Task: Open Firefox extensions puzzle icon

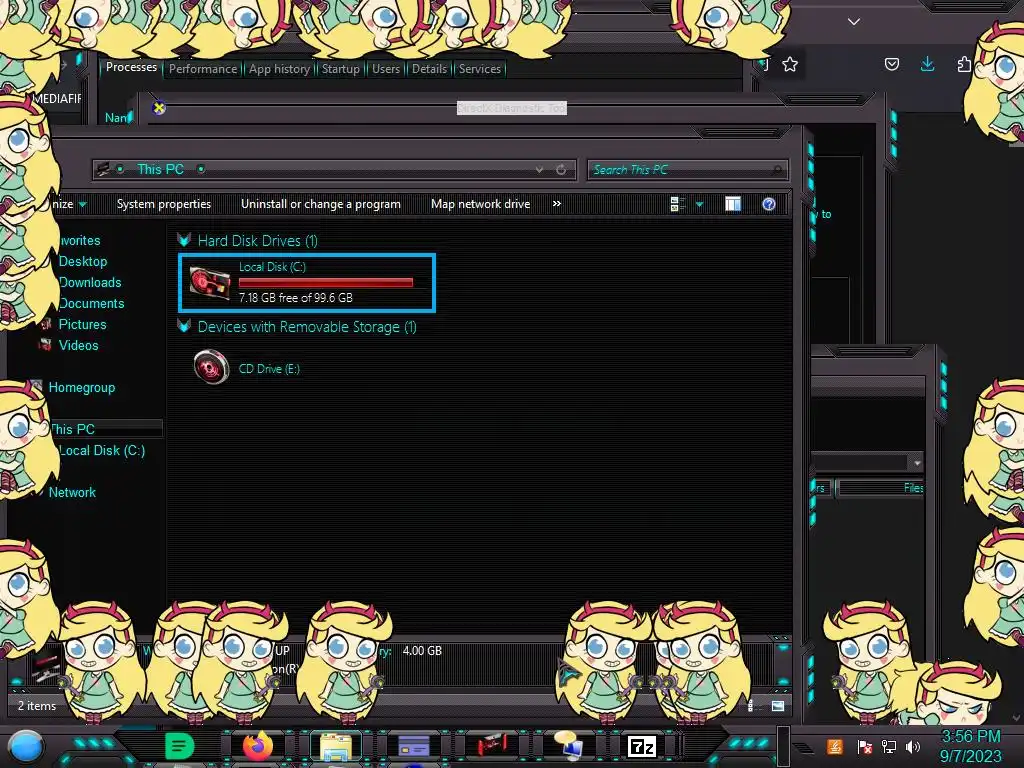Action: (x=964, y=64)
